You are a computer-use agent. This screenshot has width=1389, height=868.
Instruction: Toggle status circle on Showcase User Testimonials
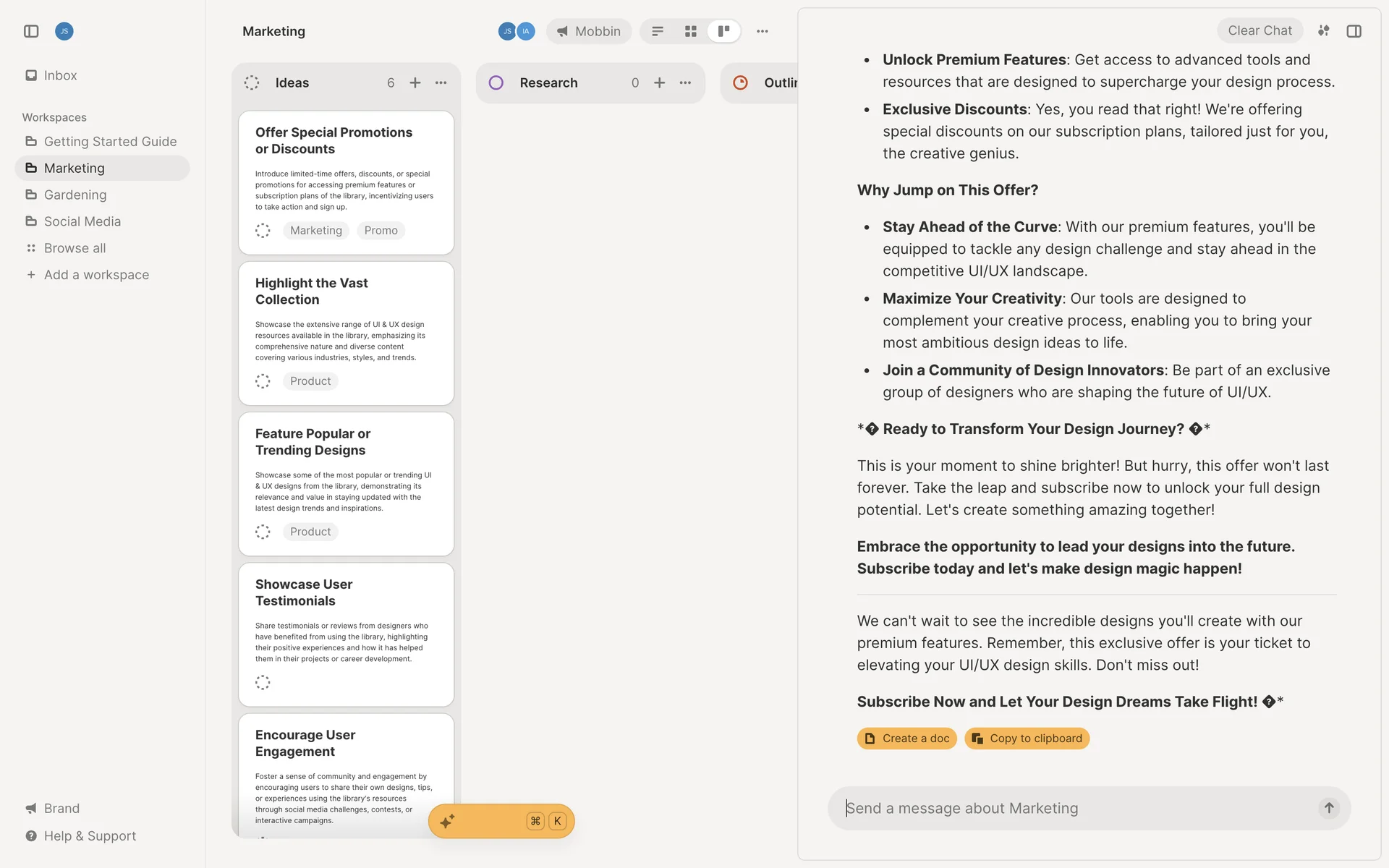263,682
